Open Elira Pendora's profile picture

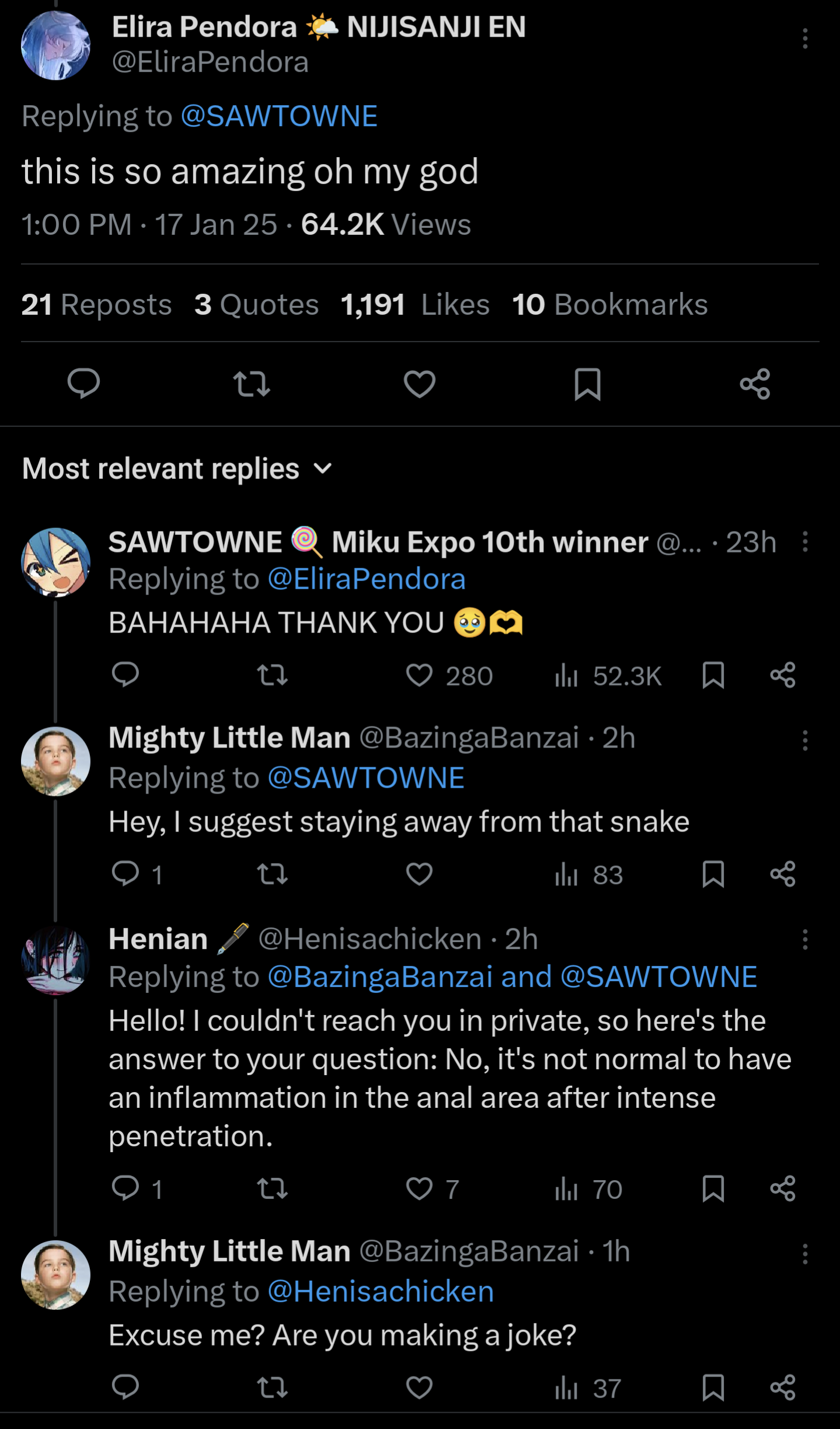pyautogui.click(x=55, y=45)
